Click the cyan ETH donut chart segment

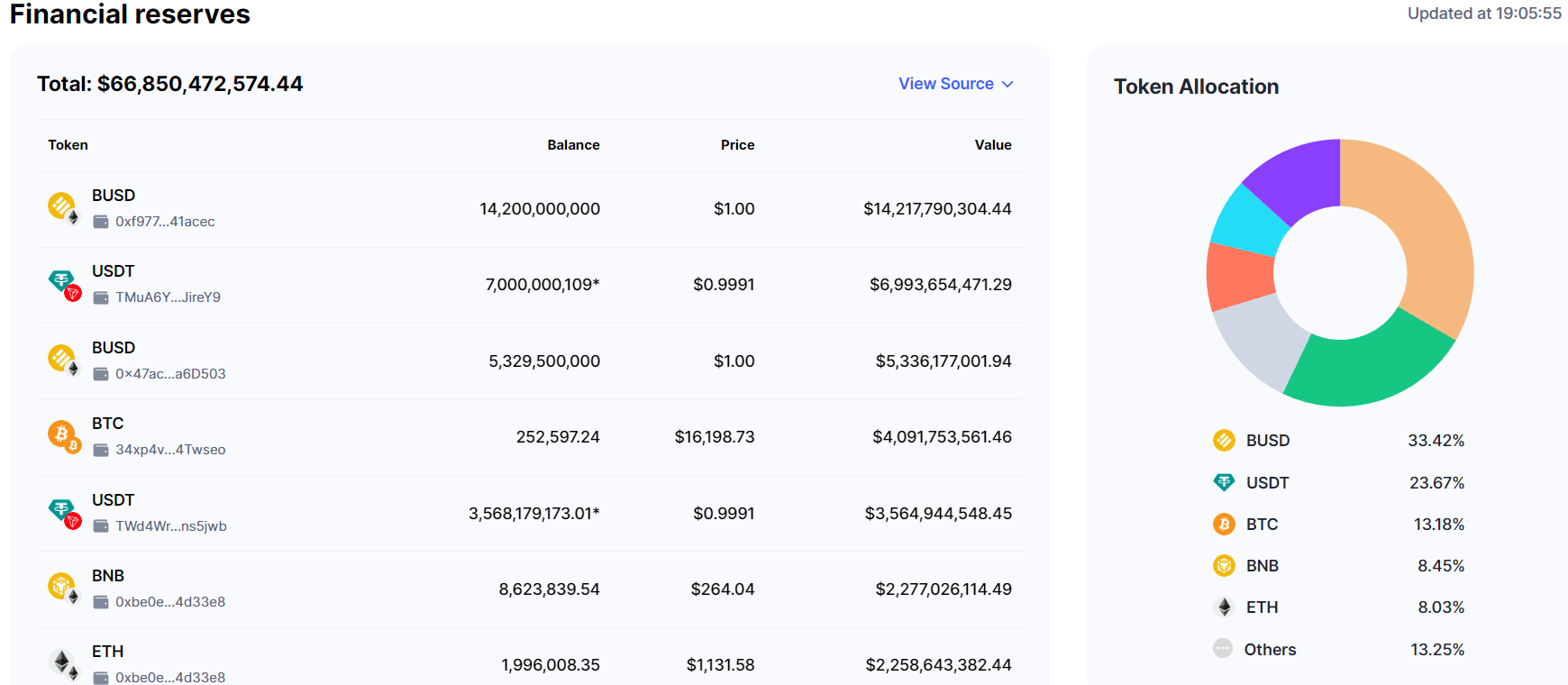pos(1248,221)
